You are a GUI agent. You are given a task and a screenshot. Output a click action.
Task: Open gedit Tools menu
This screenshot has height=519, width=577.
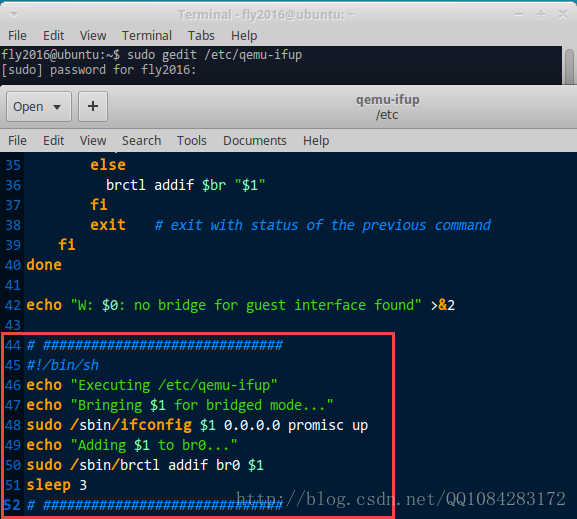coord(192,141)
